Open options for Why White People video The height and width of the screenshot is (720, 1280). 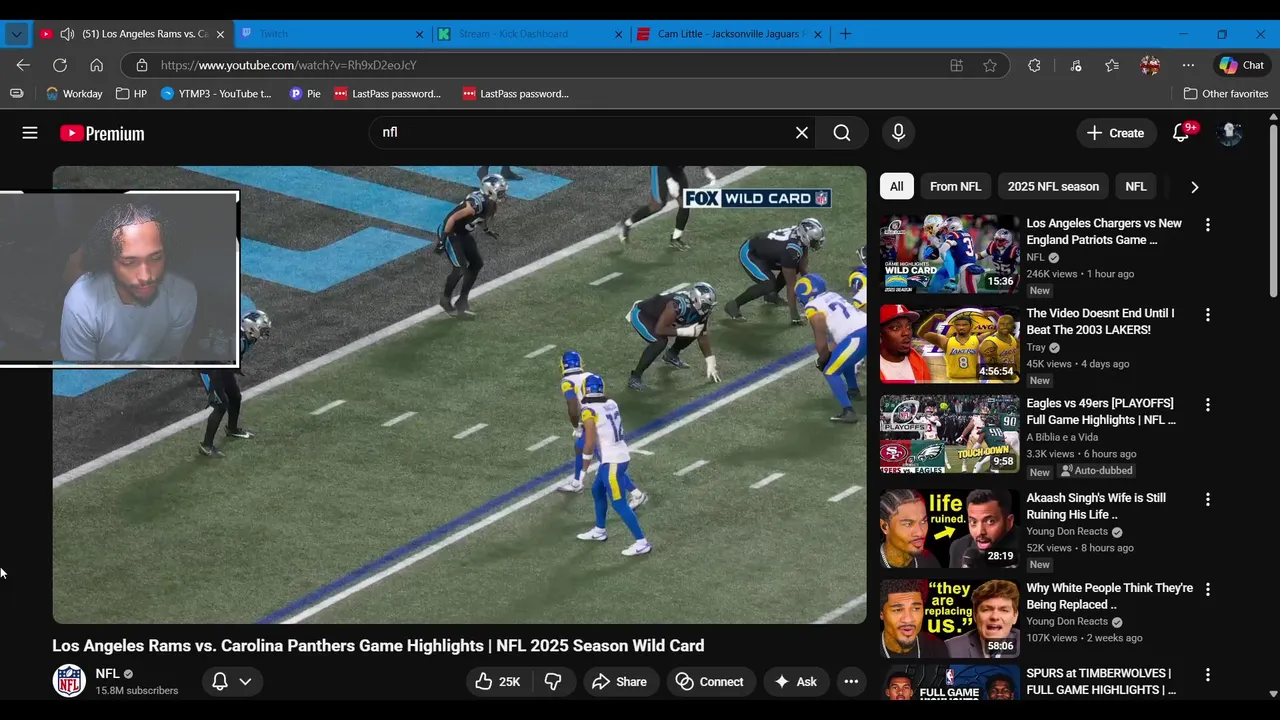pos(1207,590)
